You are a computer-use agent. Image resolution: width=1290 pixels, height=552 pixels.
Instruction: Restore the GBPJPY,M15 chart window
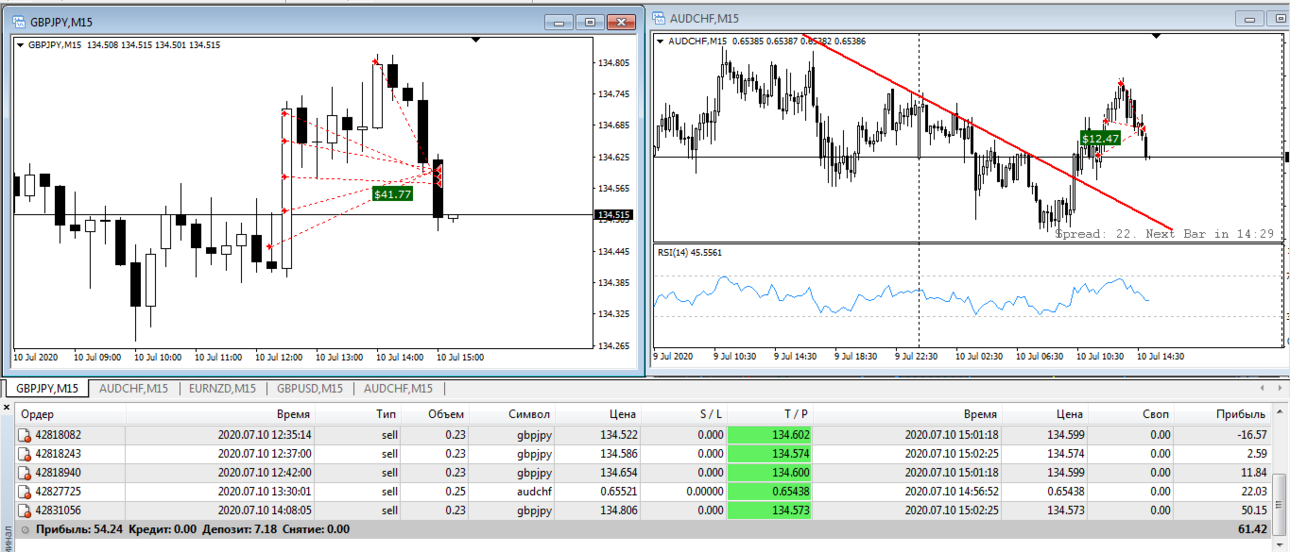pos(591,21)
